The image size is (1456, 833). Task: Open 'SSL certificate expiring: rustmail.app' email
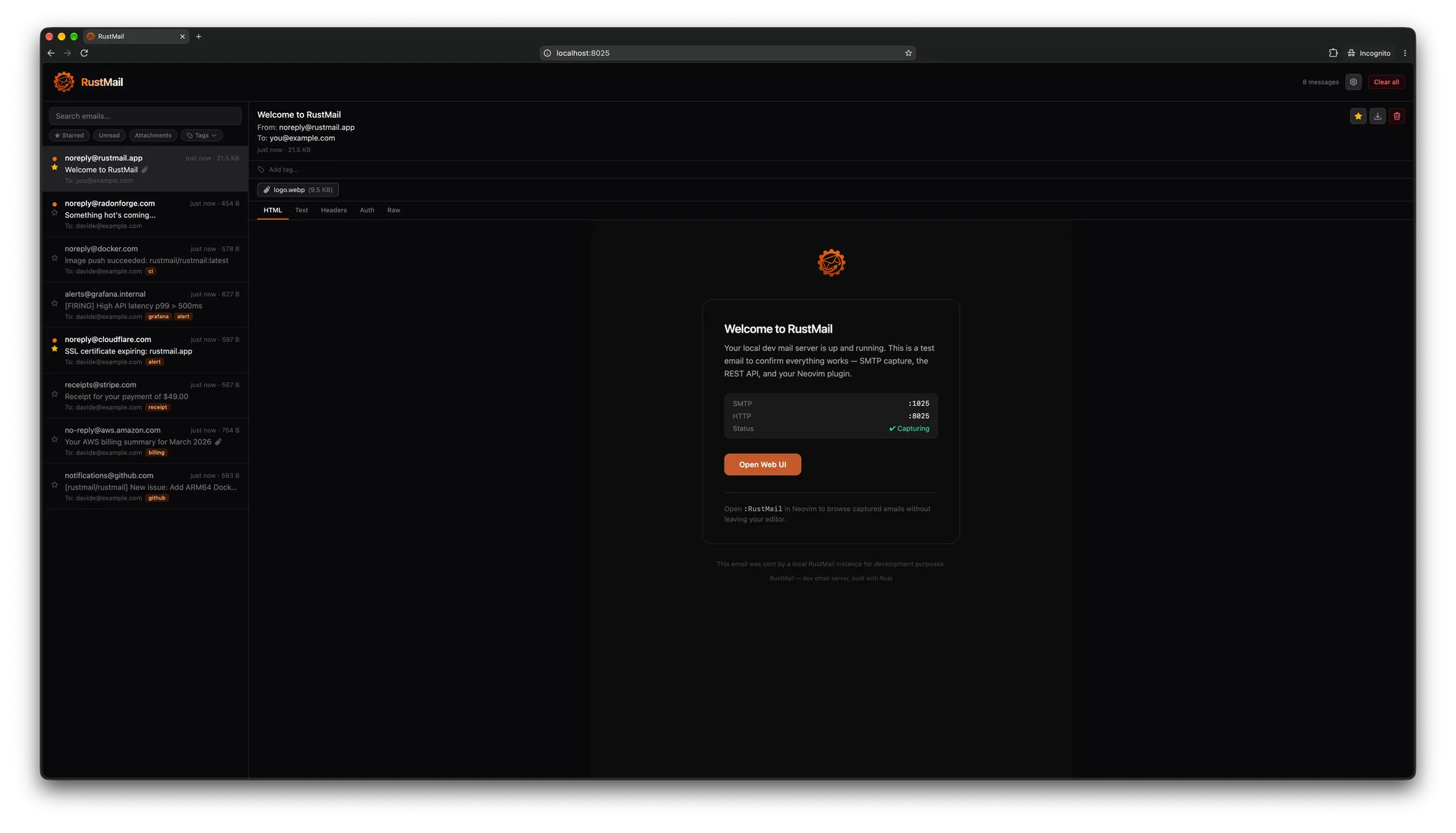coord(145,351)
